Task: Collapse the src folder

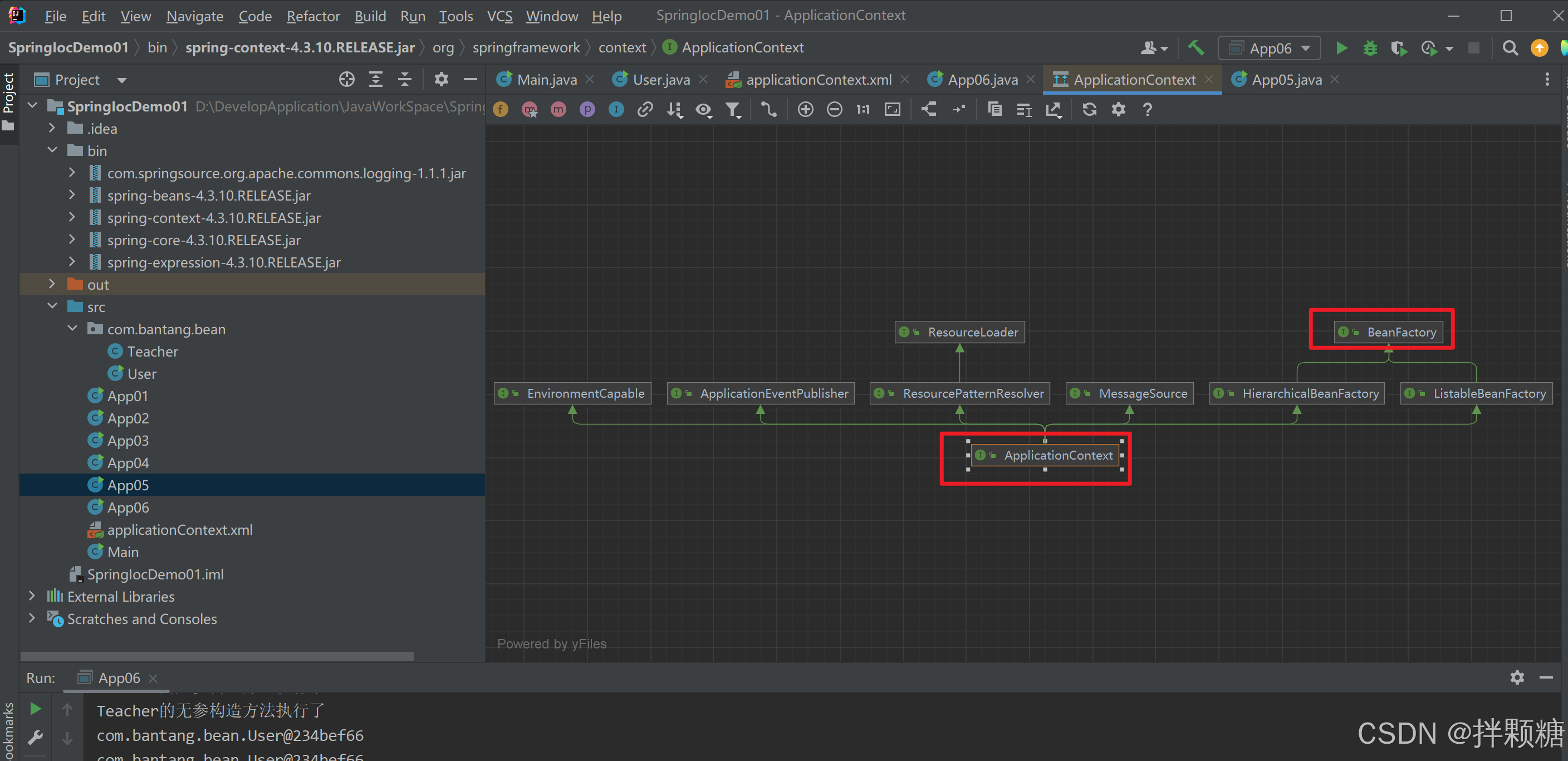Action: pos(52,306)
